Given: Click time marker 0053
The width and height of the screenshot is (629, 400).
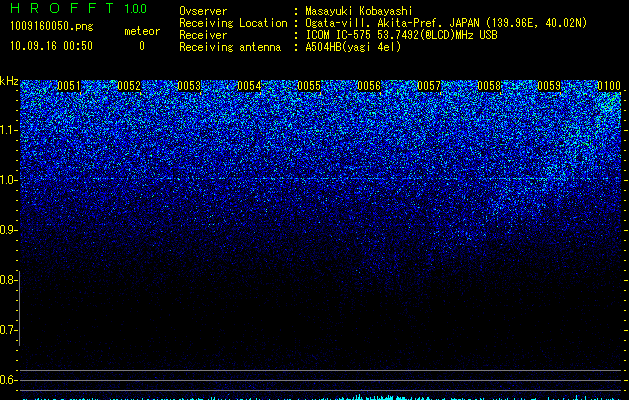Looking at the screenshot, I should [x=189, y=86].
